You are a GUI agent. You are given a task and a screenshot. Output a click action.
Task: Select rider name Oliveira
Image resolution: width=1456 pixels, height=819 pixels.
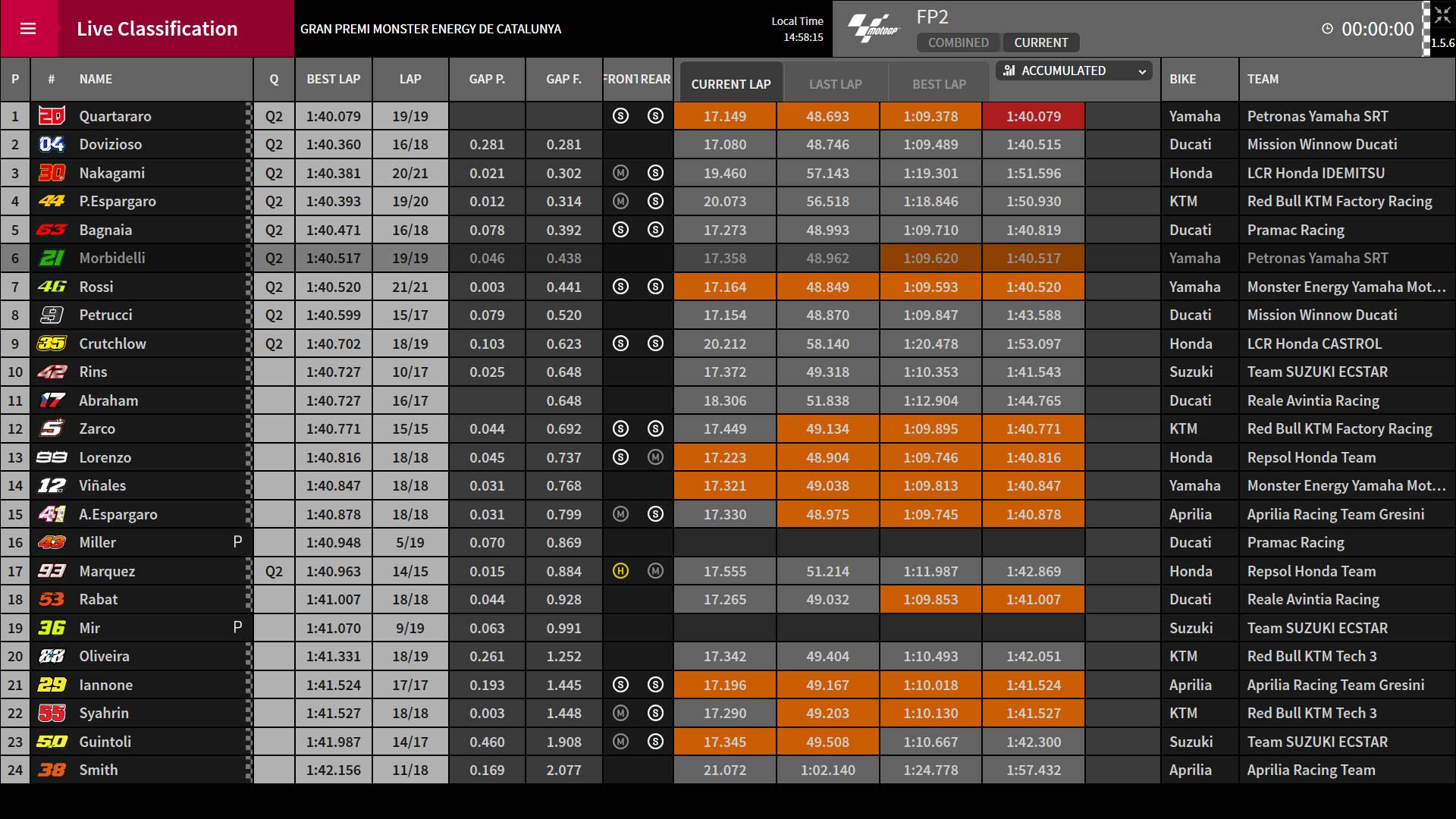pos(104,656)
